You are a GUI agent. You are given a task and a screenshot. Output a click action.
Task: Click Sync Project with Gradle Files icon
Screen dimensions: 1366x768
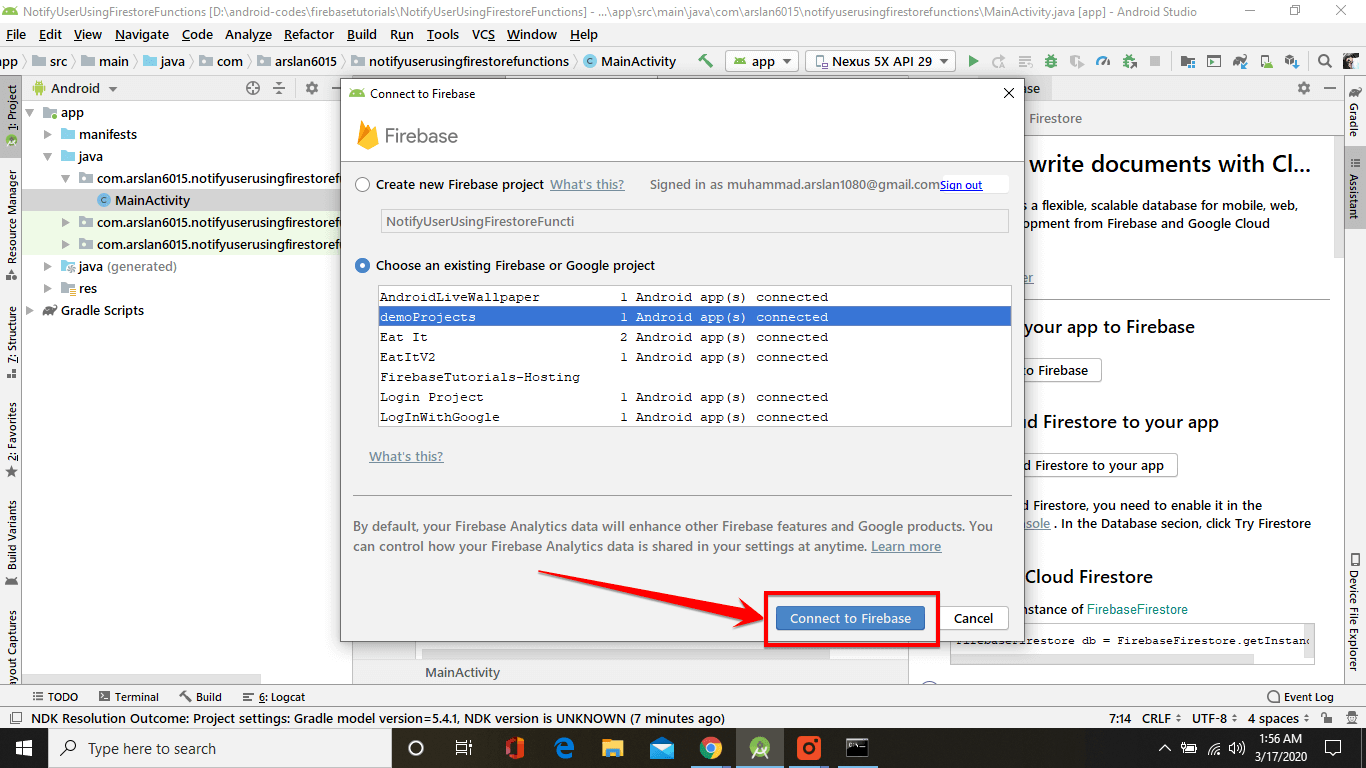pyautogui.click(x=1239, y=61)
